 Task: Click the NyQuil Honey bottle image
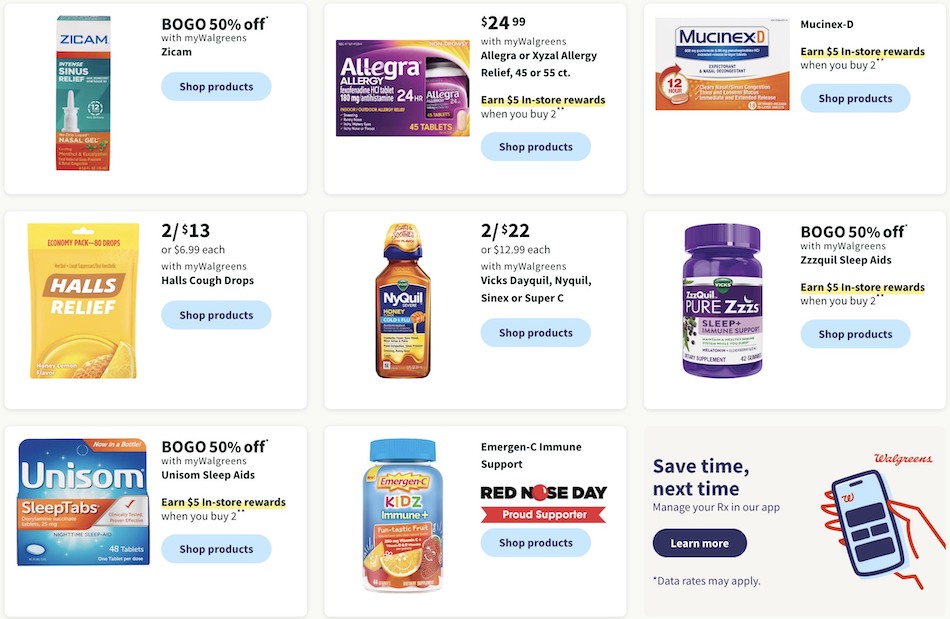(403, 301)
